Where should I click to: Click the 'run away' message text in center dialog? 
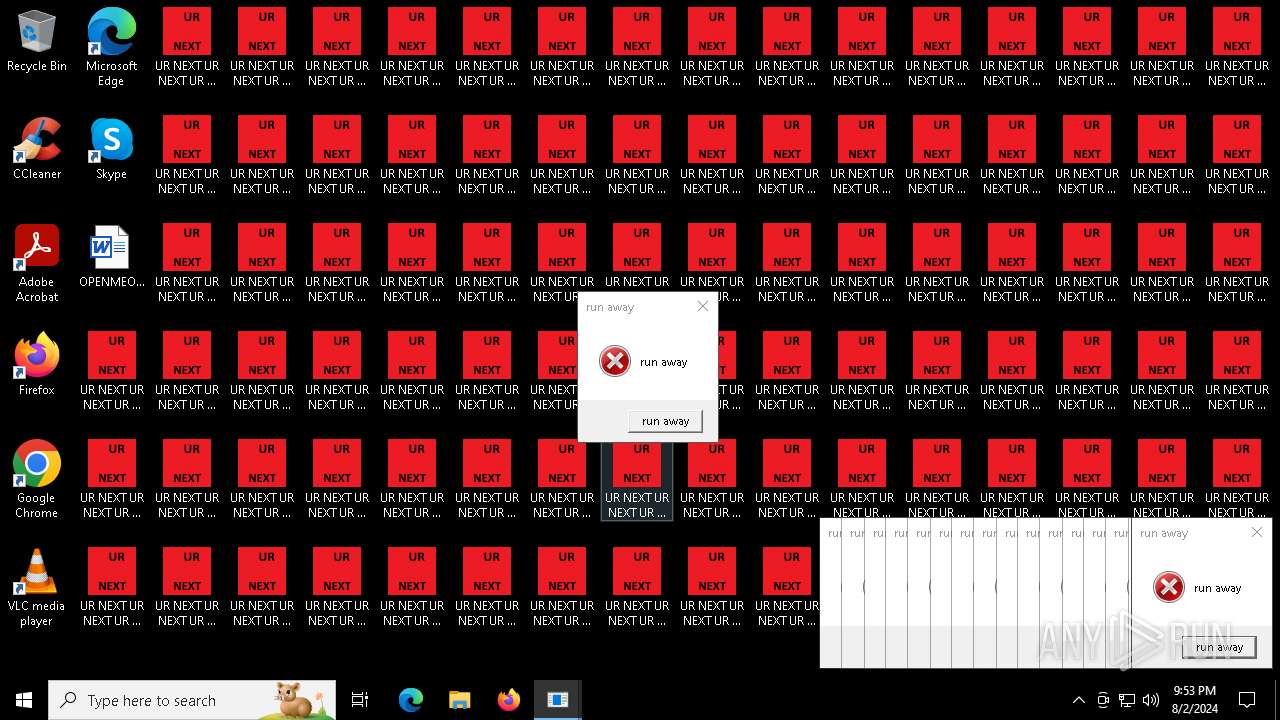664,362
